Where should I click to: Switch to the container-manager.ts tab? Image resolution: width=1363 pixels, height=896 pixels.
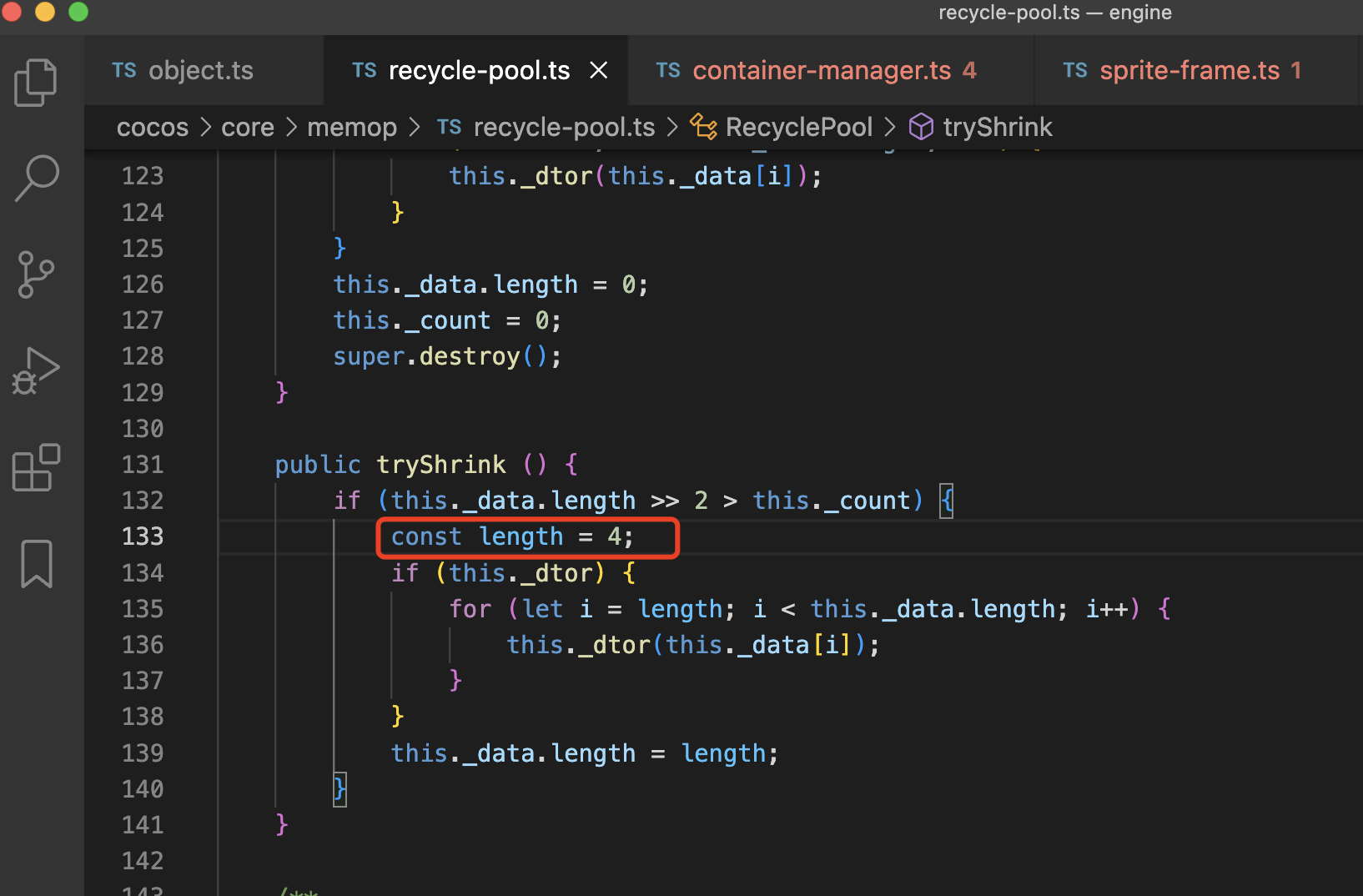pyautogui.click(x=831, y=71)
